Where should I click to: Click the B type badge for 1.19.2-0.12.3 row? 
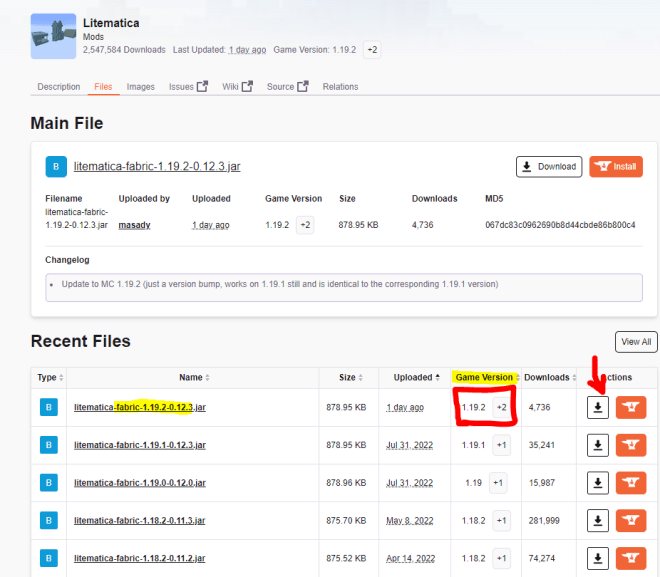(x=49, y=407)
